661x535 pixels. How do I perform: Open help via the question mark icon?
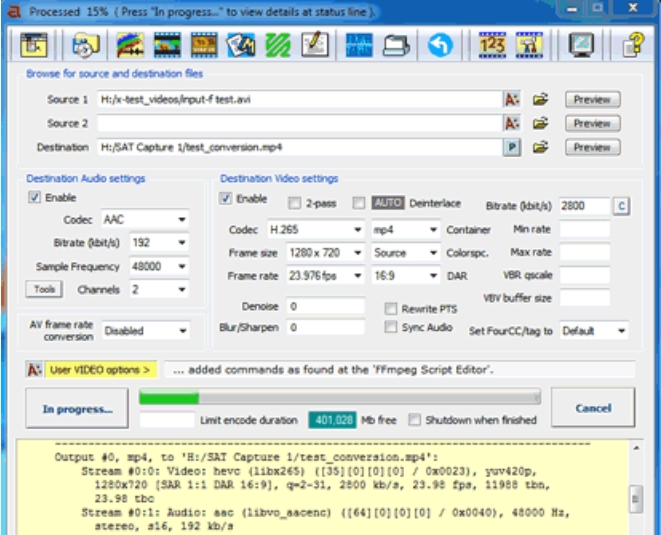(x=633, y=45)
